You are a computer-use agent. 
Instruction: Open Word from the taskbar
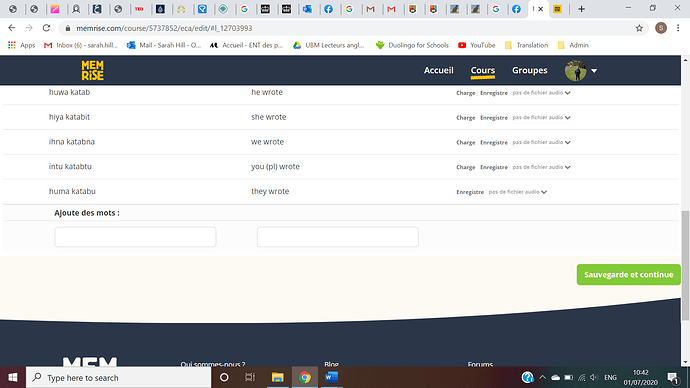point(331,377)
